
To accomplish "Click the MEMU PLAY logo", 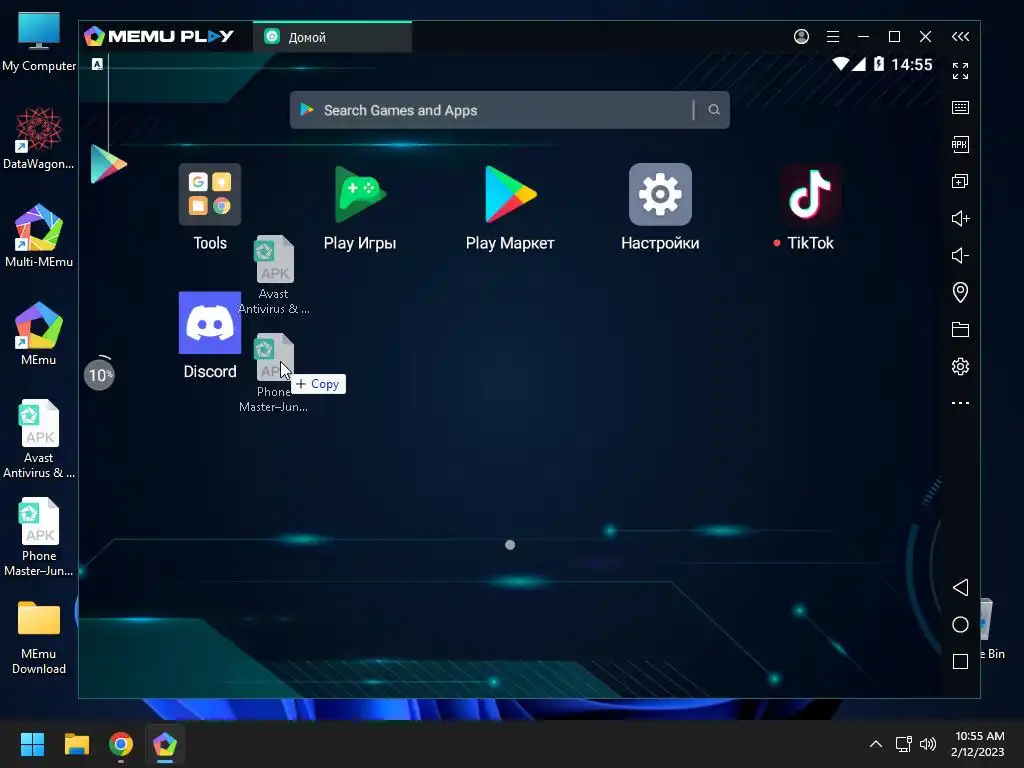I will click(x=159, y=37).
